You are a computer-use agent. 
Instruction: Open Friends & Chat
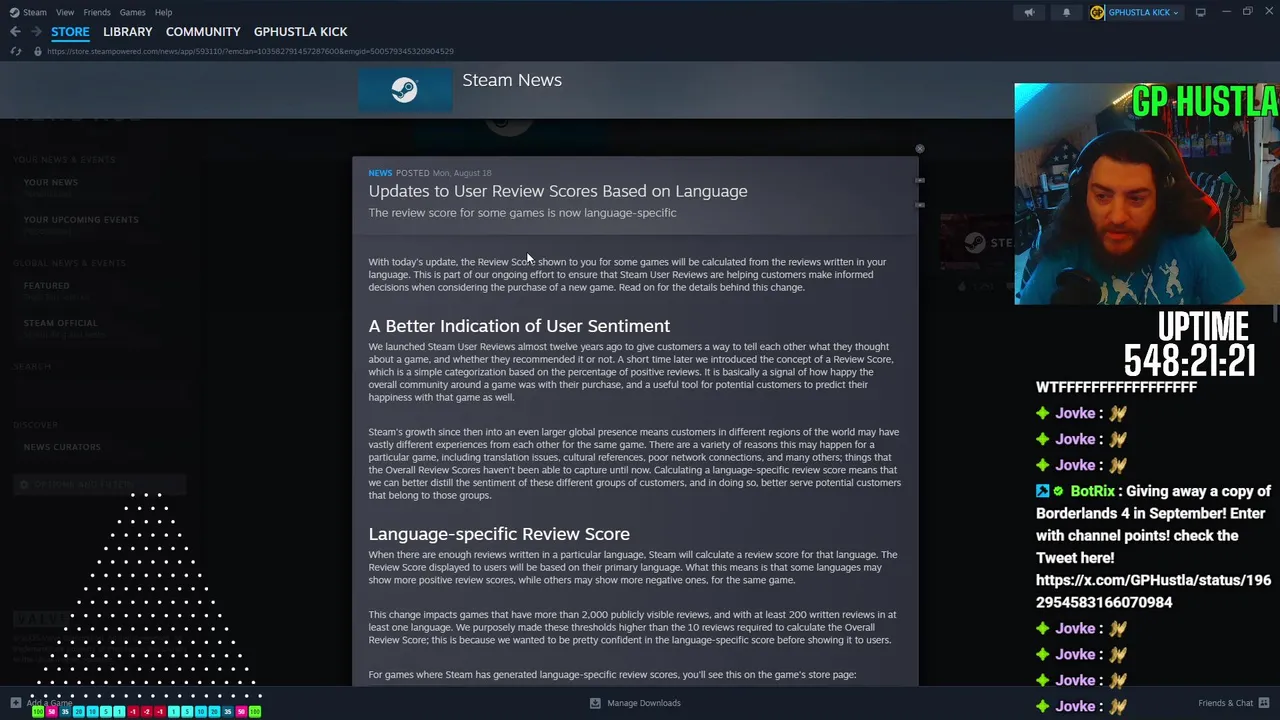point(1226,703)
